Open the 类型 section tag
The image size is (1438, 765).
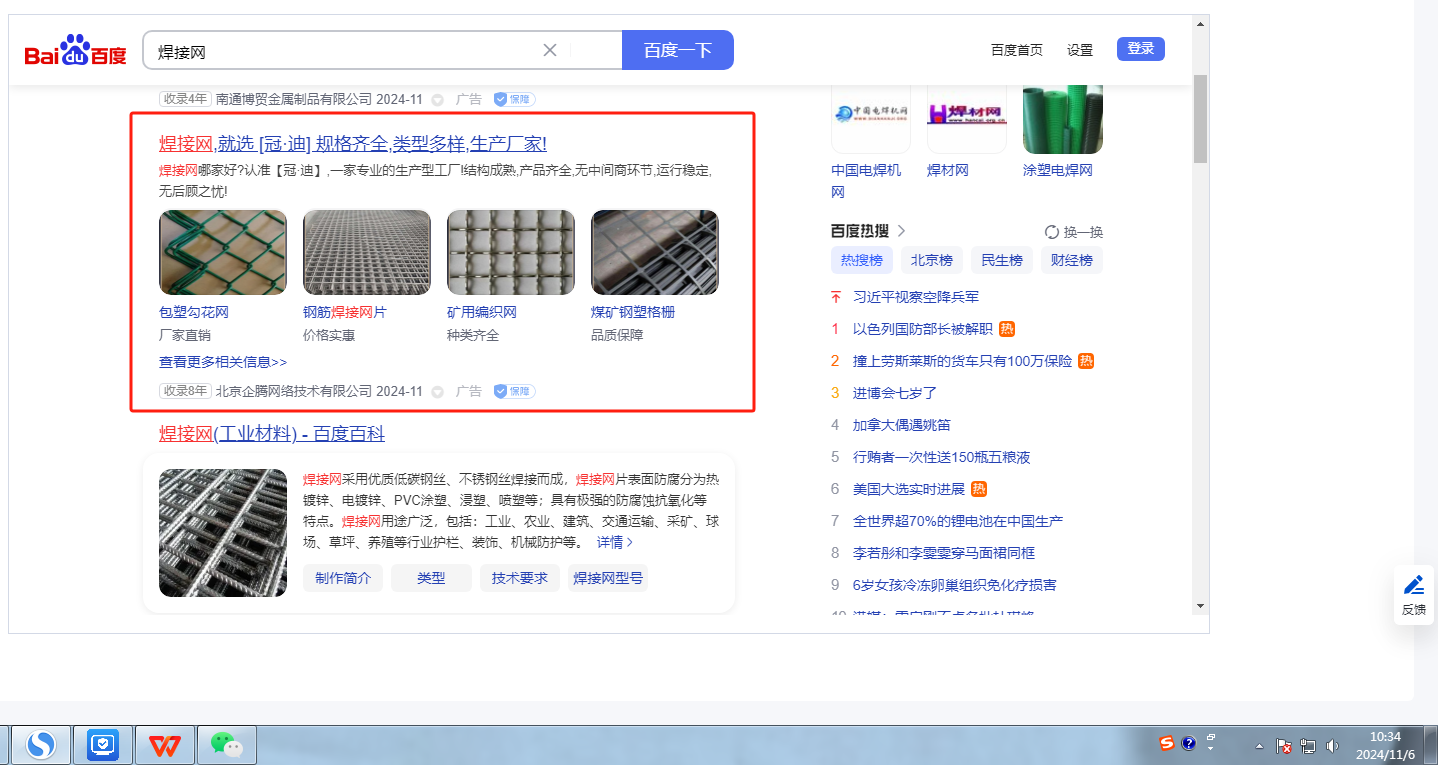pos(431,578)
